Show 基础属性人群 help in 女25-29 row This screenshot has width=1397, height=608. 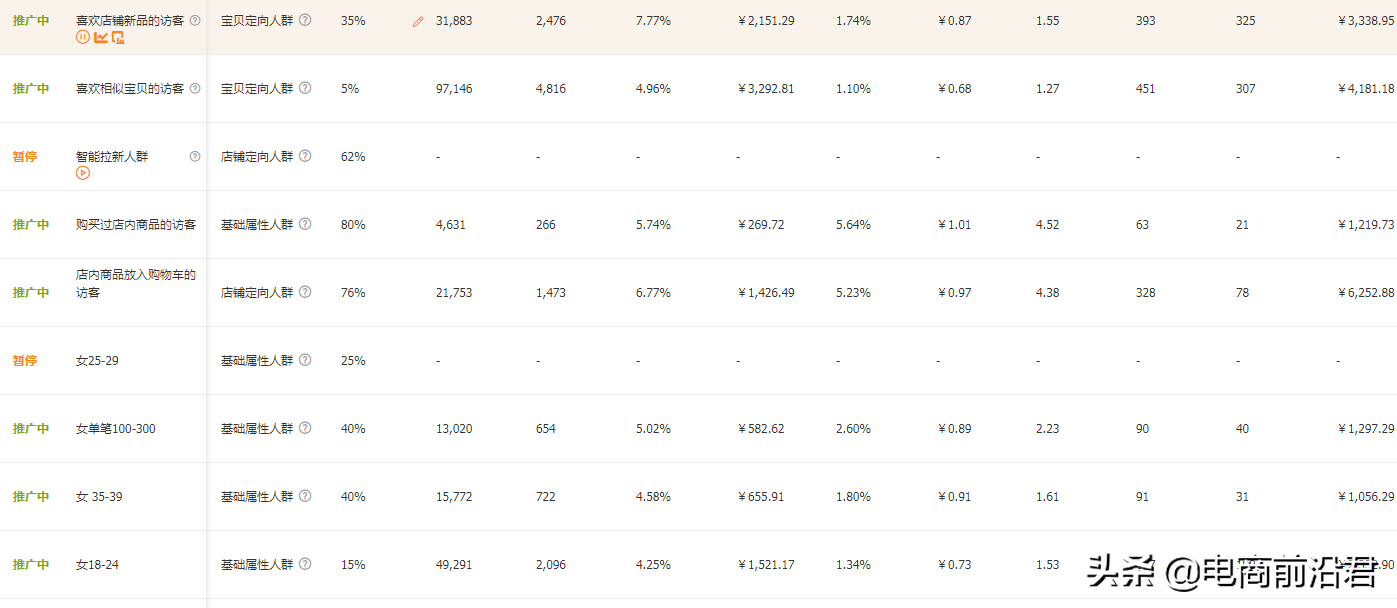coord(305,360)
